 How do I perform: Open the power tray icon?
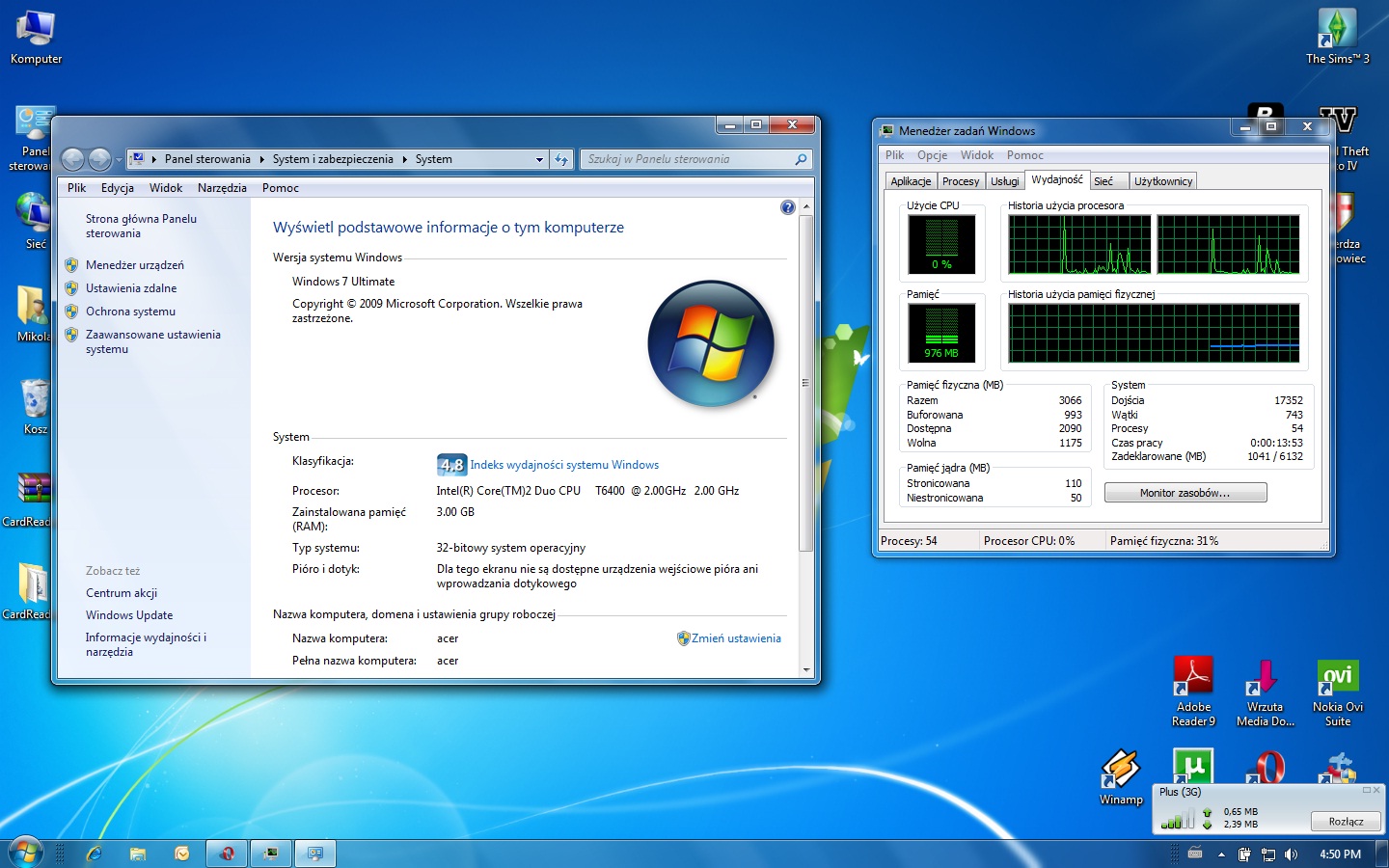(x=1244, y=854)
